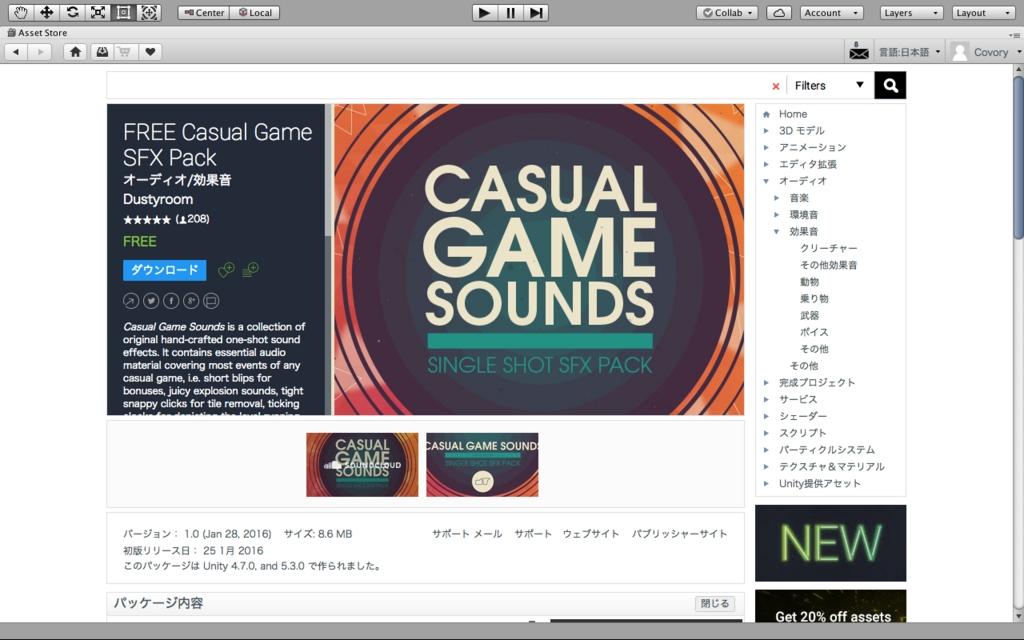Expand the 環境音 subcategory
Viewport: 1024px width, 640px height.
[776, 215]
